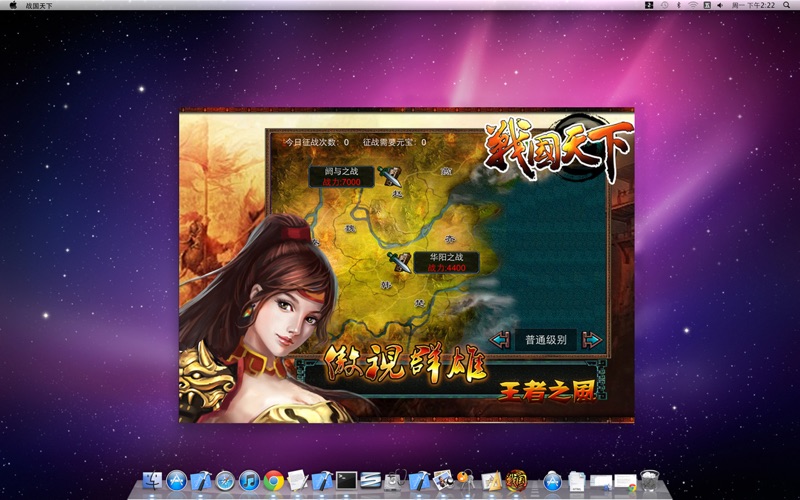Image resolution: width=800 pixels, height=500 pixels.
Task: Launch Google Chrome from the Dock
Action: [x=274, y=481]
